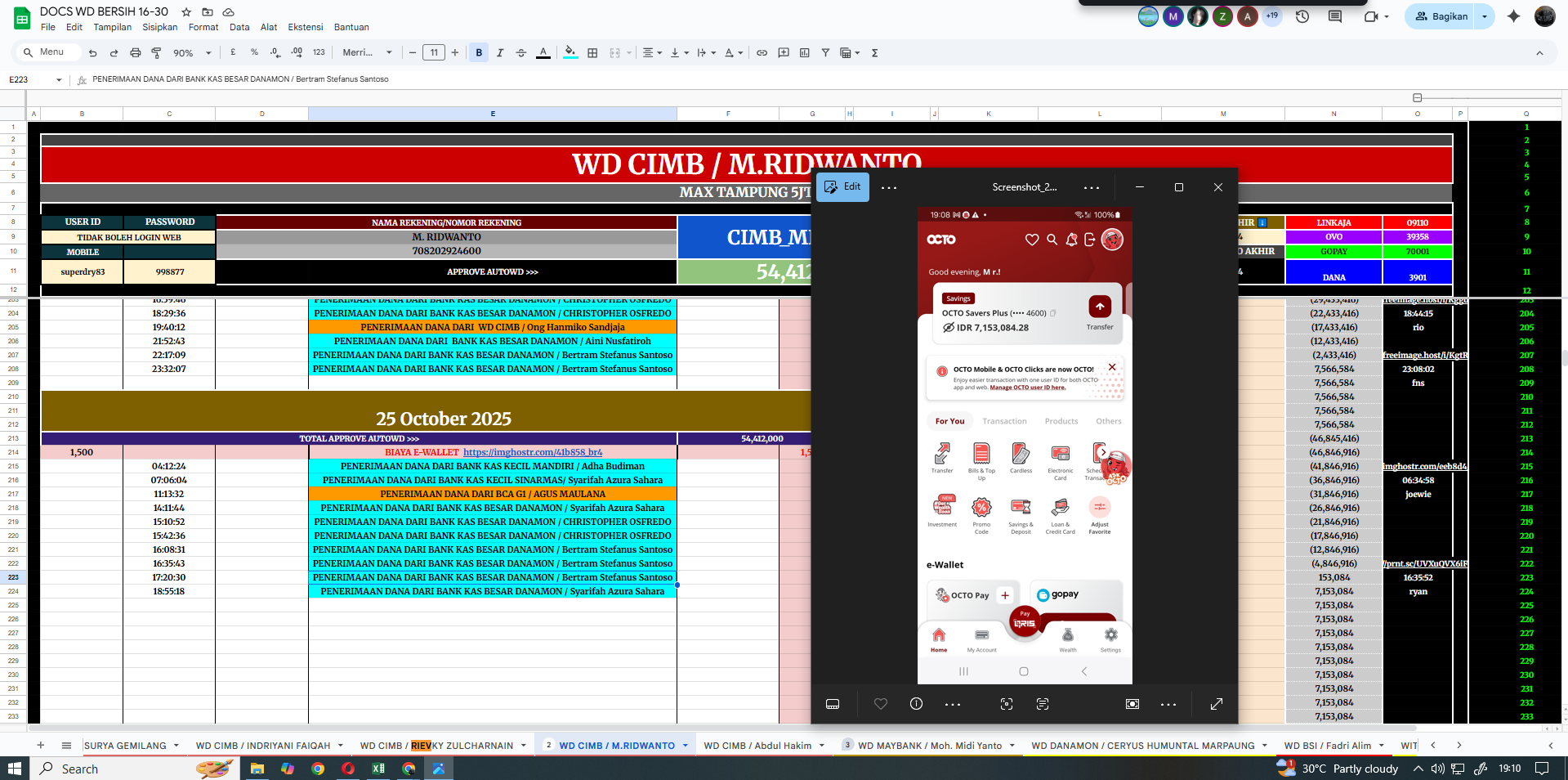The image size is (1568, 780).
Task: Open the Sisipkan menu
Action: (x=160, y=27)
